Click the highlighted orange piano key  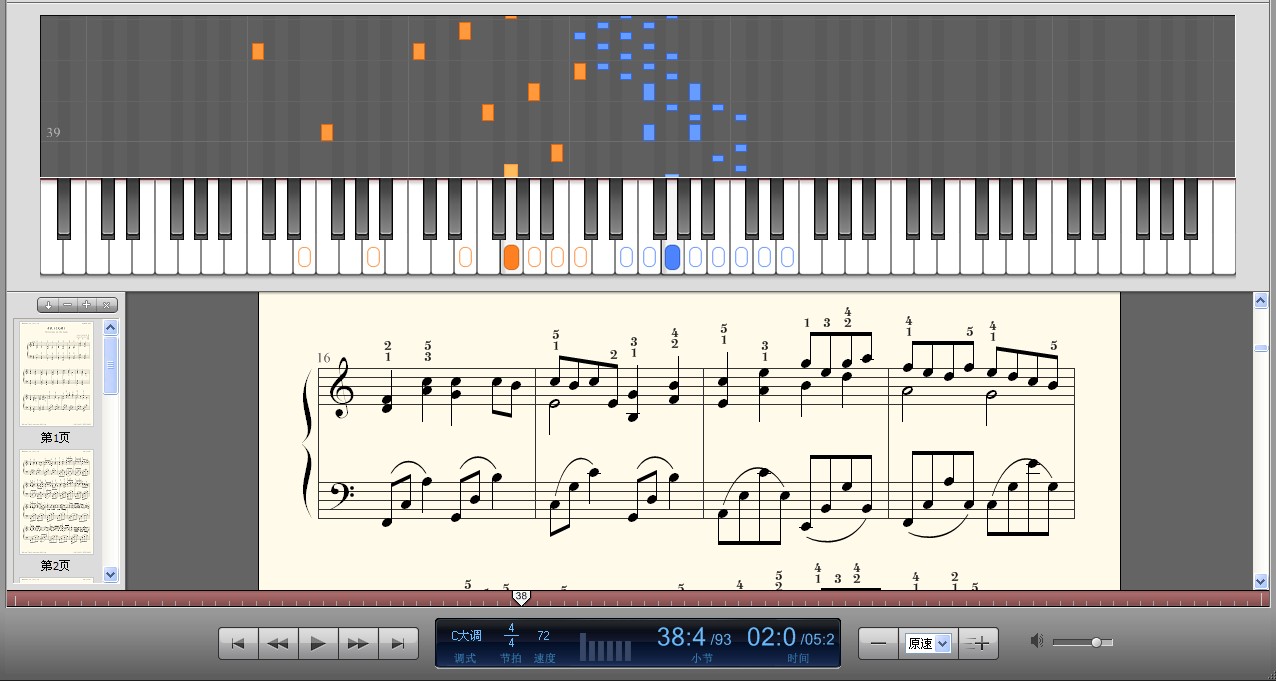coord(511,257)
